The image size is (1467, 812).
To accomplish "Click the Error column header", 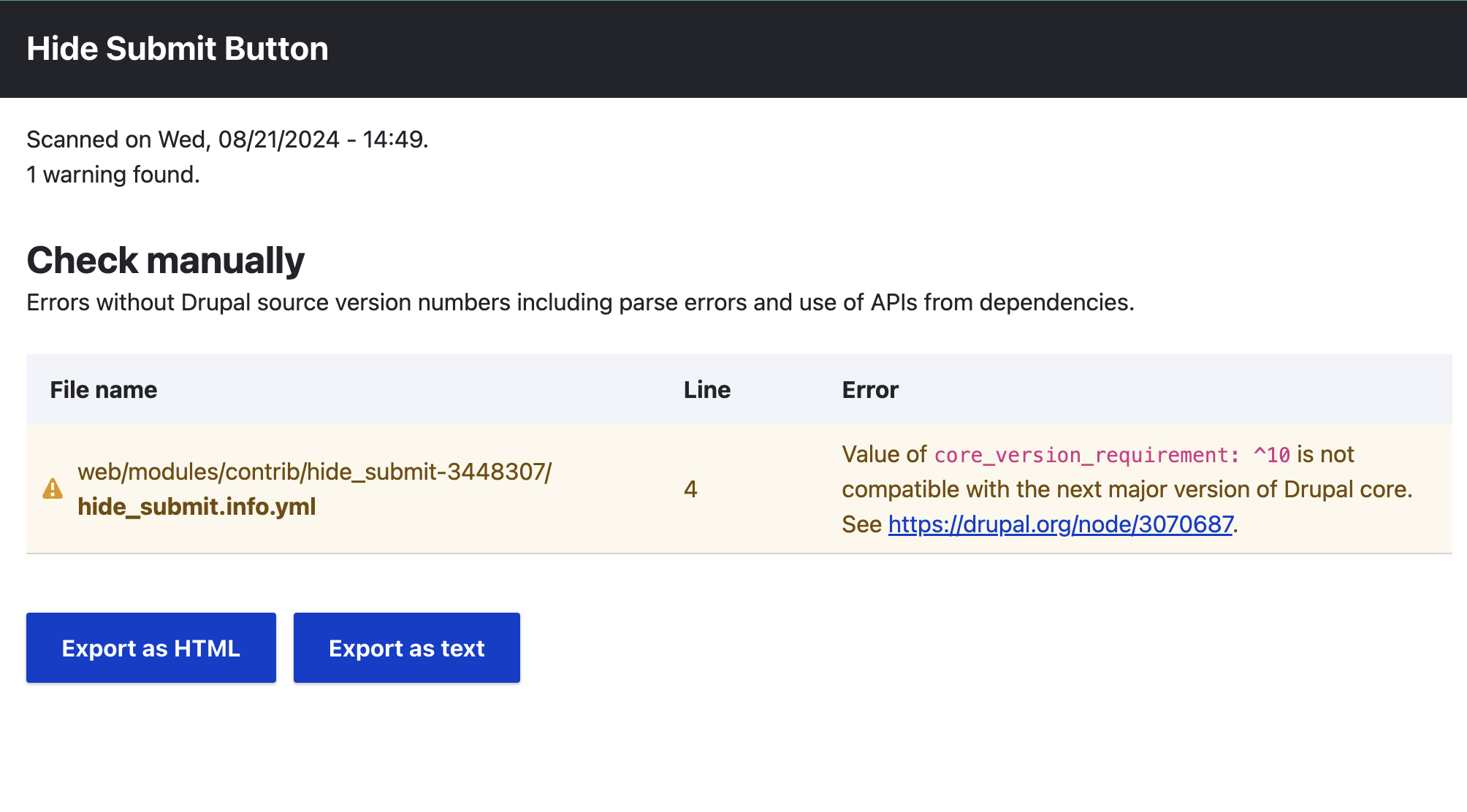I will (x=870, y=390).
